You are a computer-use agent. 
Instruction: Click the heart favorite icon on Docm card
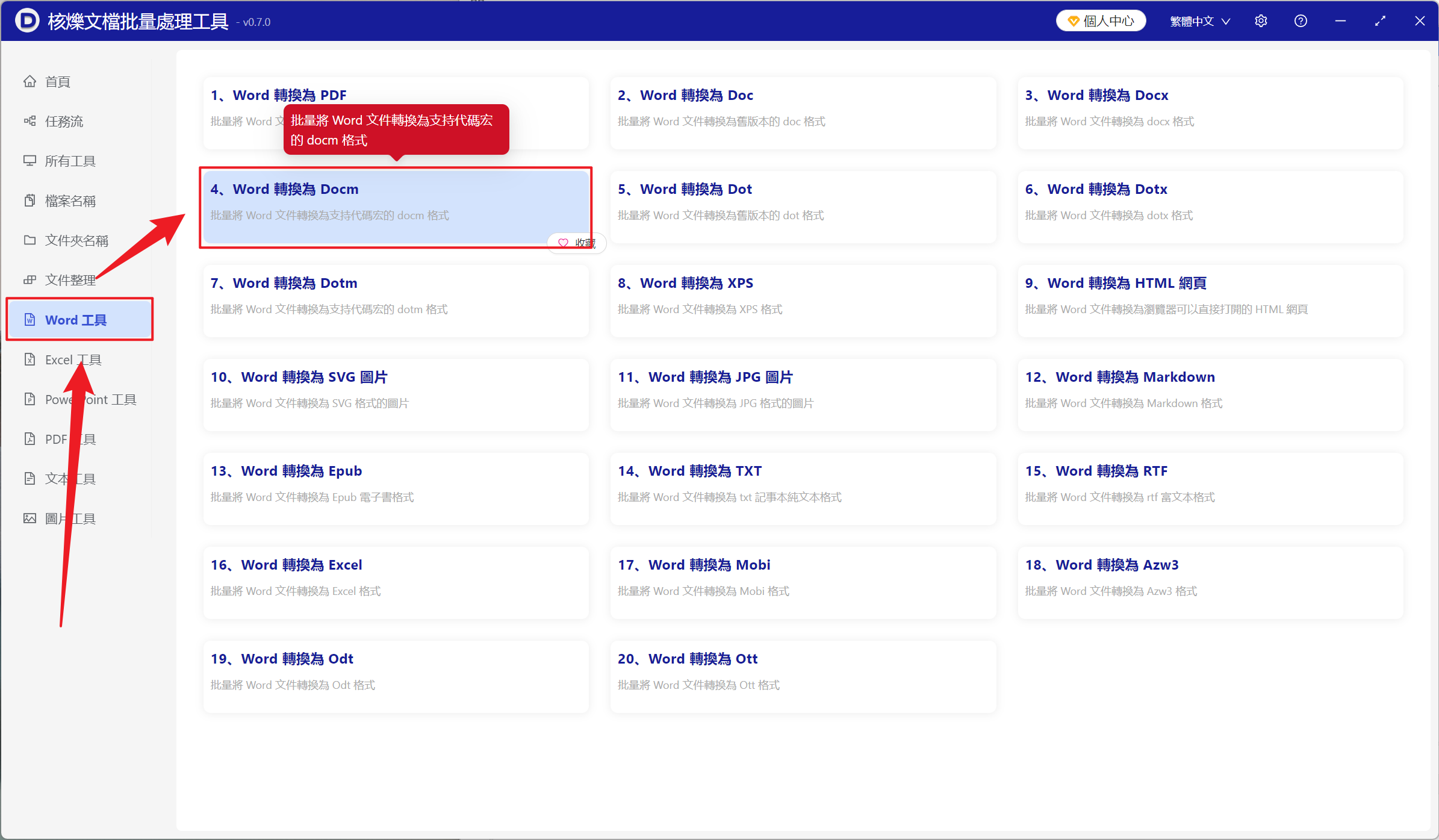563,243
